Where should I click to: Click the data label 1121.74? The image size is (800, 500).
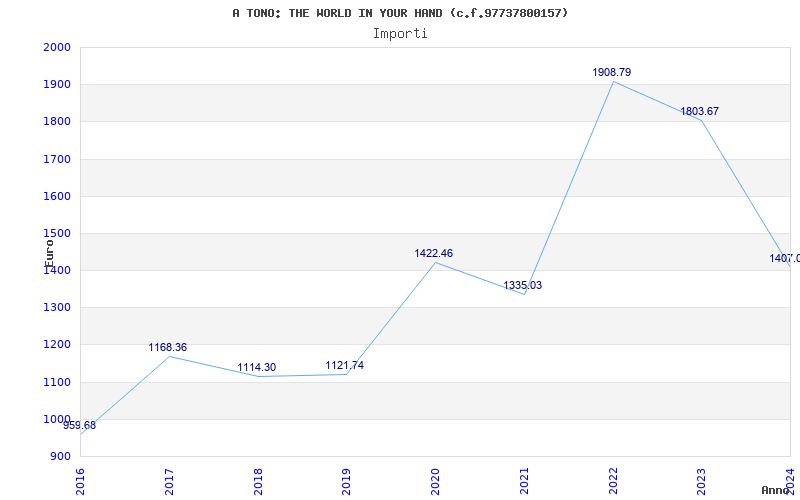click(344, 365)
